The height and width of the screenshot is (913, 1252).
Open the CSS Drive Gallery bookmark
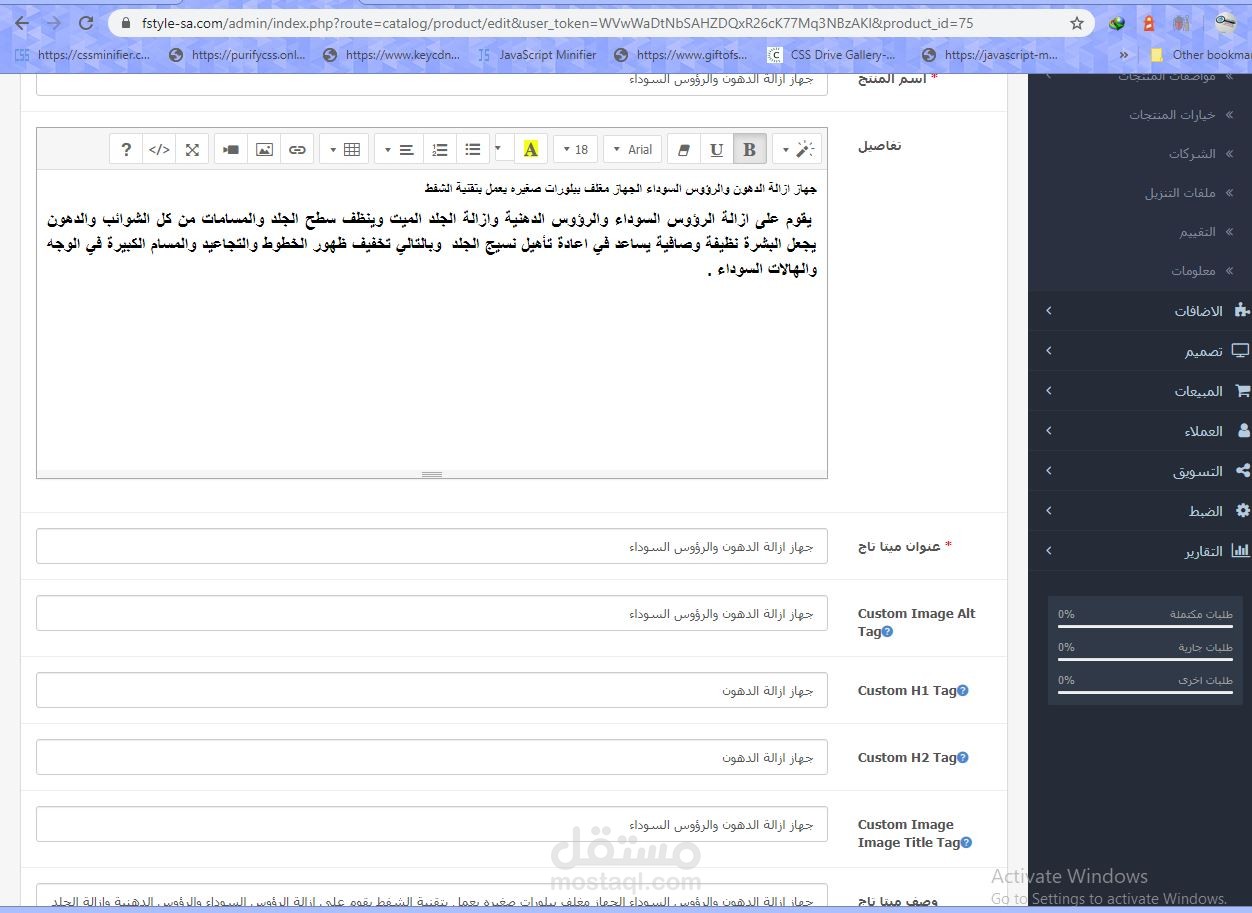point(832,55)
